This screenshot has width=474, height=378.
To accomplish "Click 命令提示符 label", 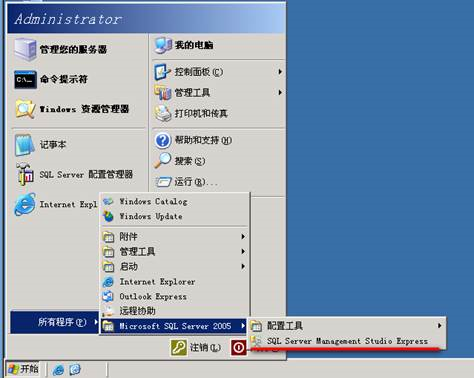I will pyautogui.click(x=64, y=79).
